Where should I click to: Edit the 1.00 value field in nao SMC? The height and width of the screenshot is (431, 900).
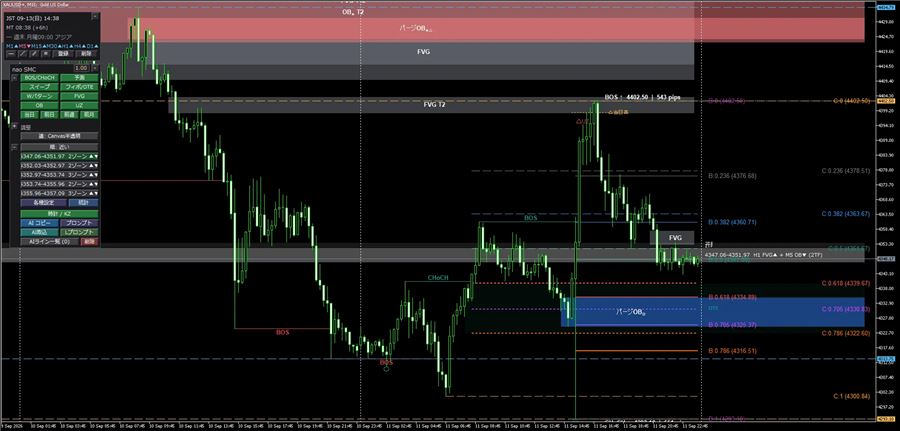tap(81, 68)
